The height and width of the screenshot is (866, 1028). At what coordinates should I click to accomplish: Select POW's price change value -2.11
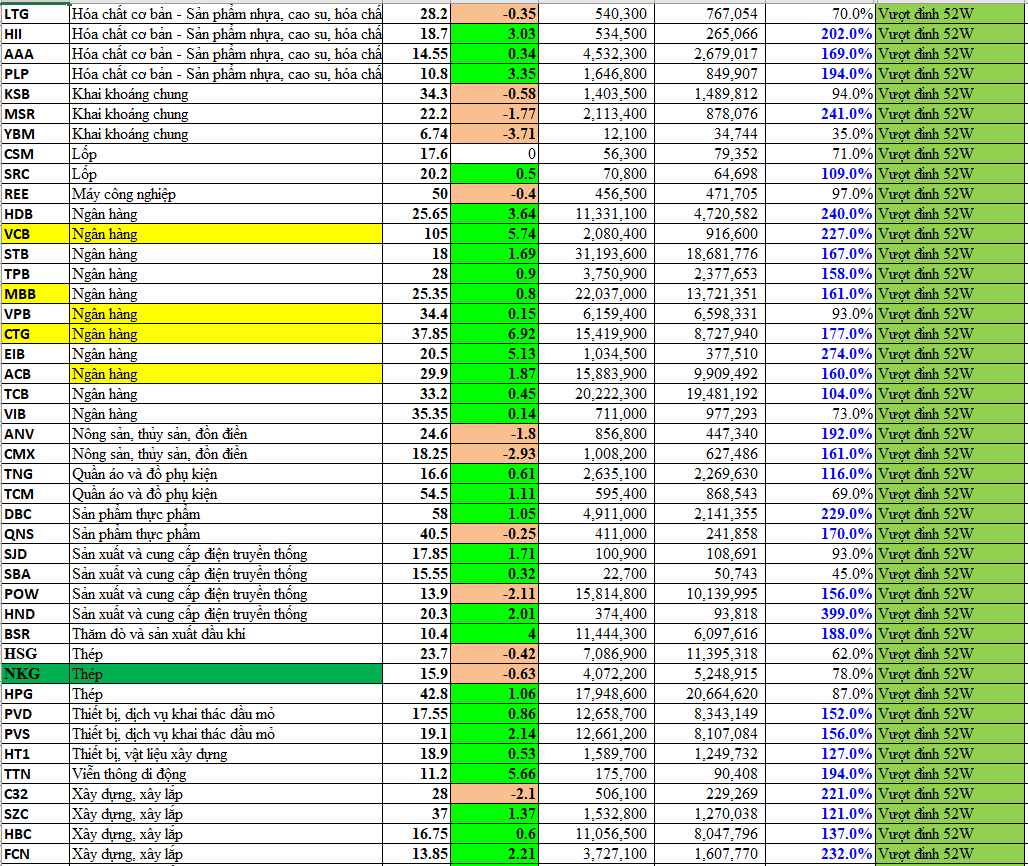click(495, 594)
